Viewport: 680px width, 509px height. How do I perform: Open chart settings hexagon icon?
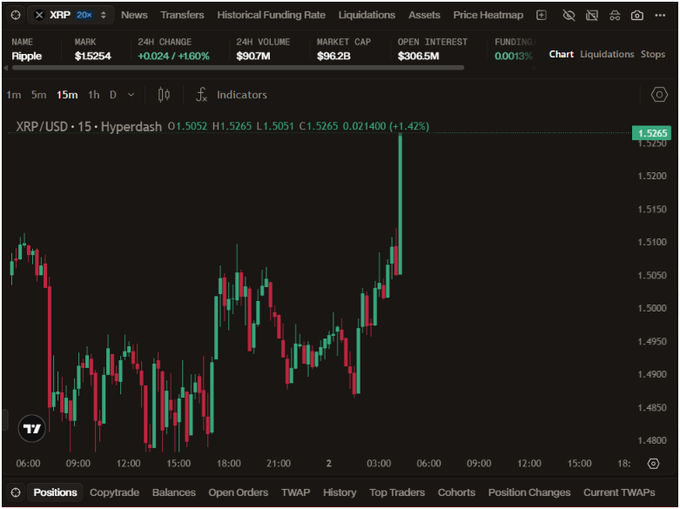point(659,95)
